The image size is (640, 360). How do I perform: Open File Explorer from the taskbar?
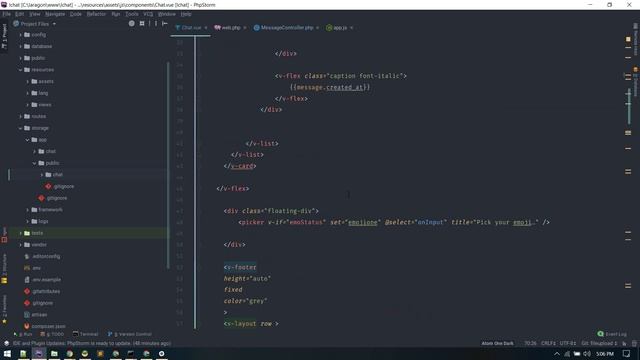click(x=54, y=354)
